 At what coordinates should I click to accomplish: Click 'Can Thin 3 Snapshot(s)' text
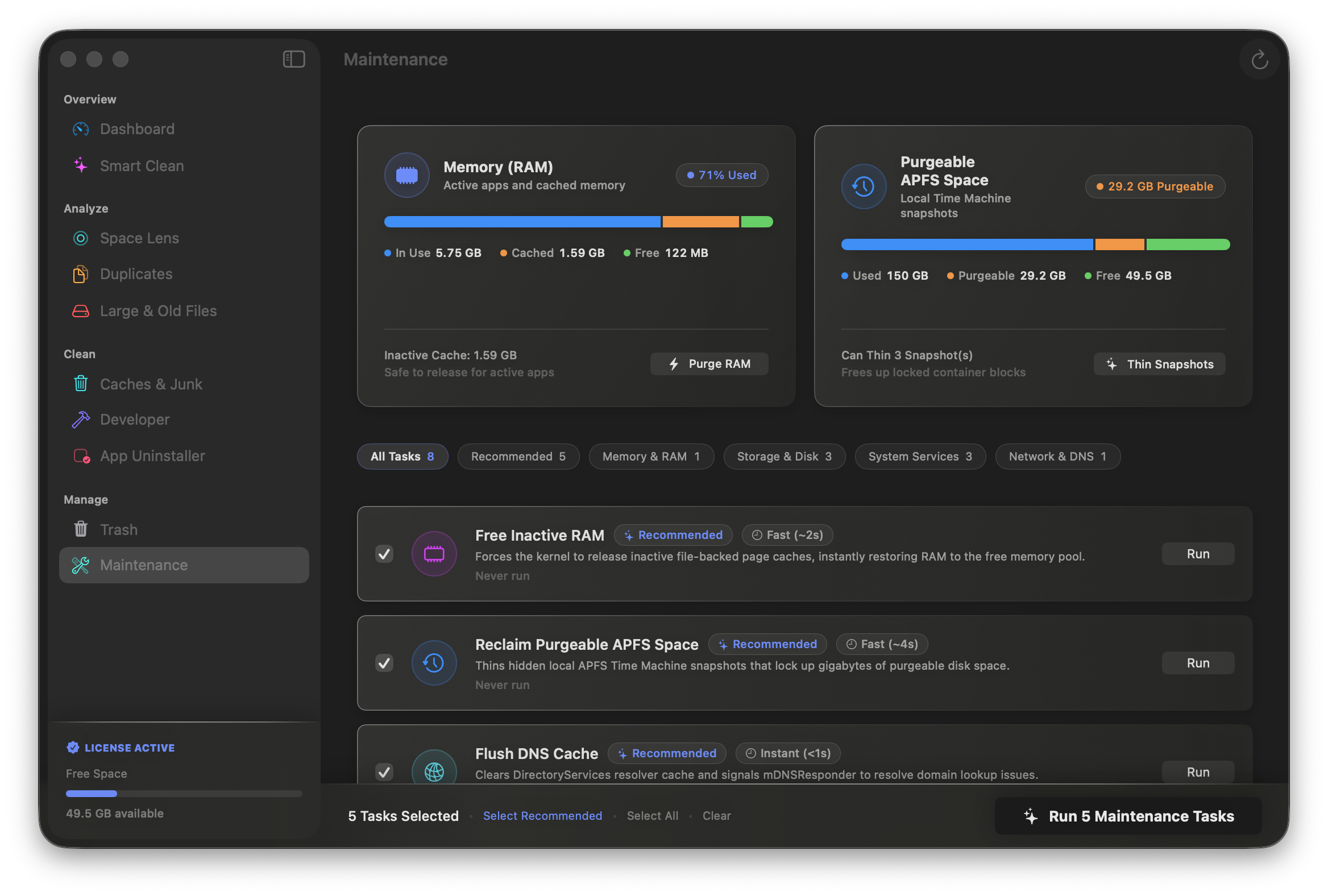click(x=907, y=355)
